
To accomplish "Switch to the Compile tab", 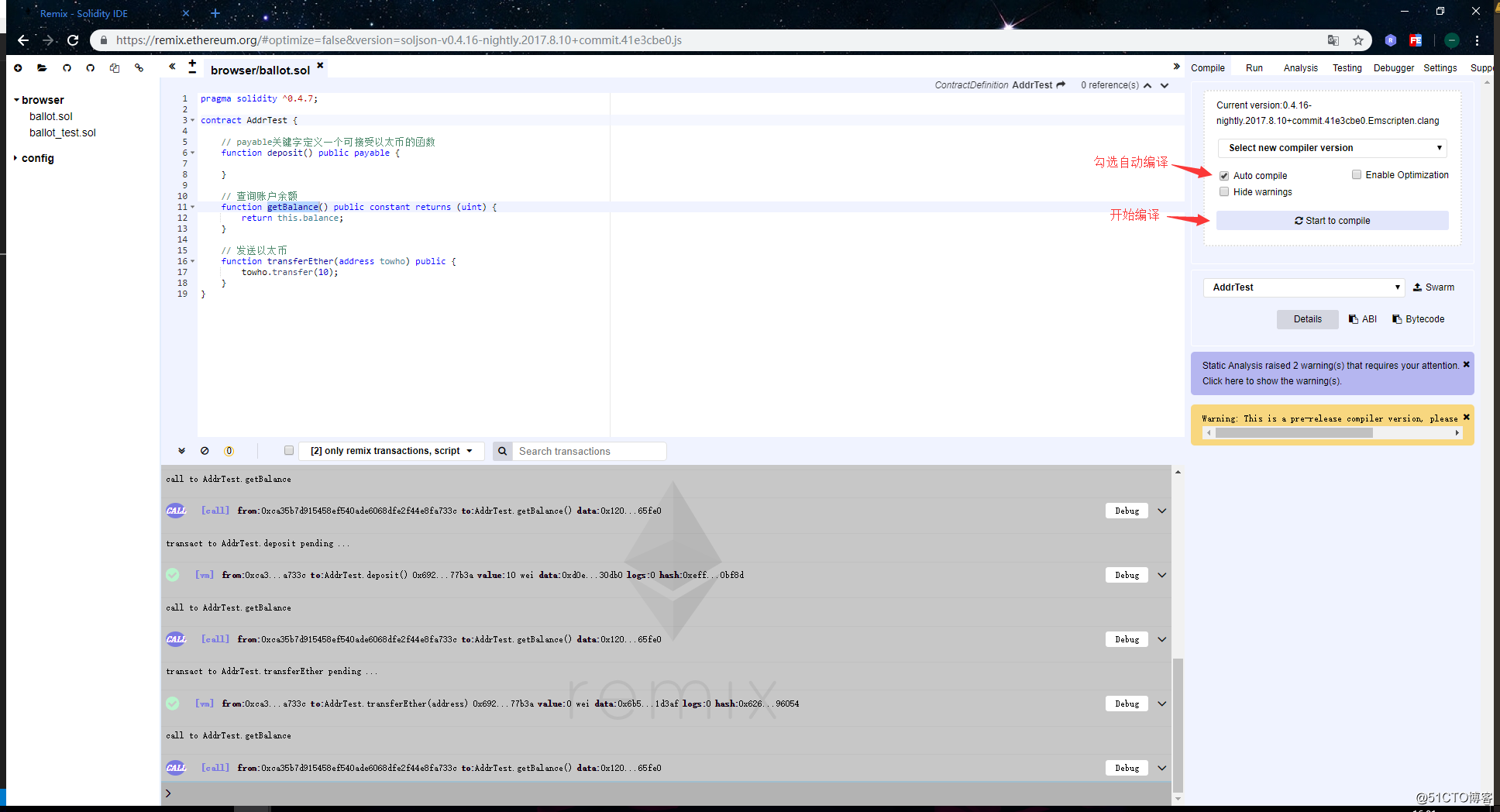I will pos(1208,68).
